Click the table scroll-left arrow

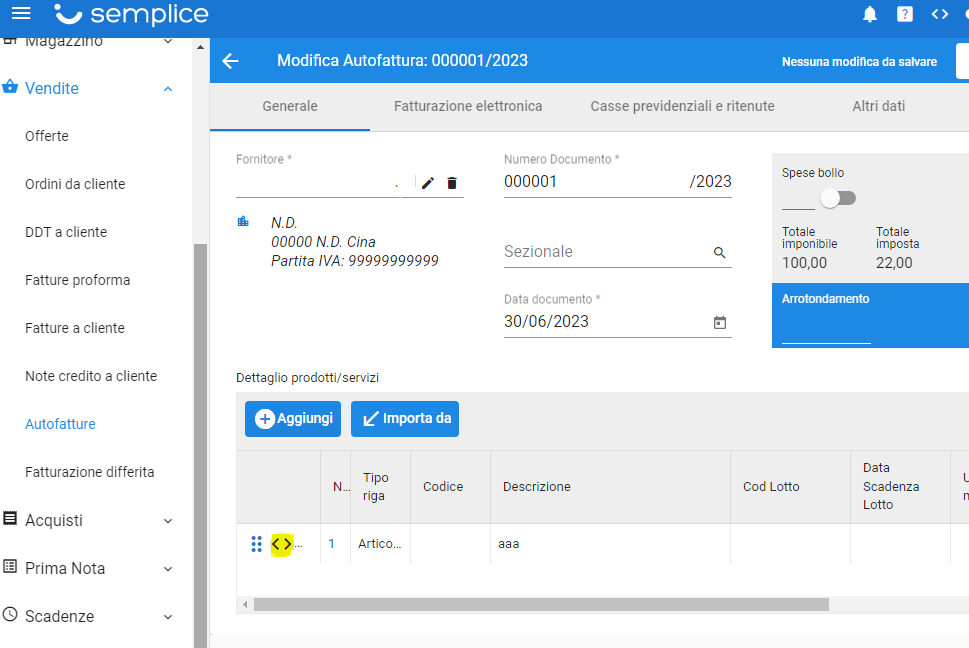245,604
